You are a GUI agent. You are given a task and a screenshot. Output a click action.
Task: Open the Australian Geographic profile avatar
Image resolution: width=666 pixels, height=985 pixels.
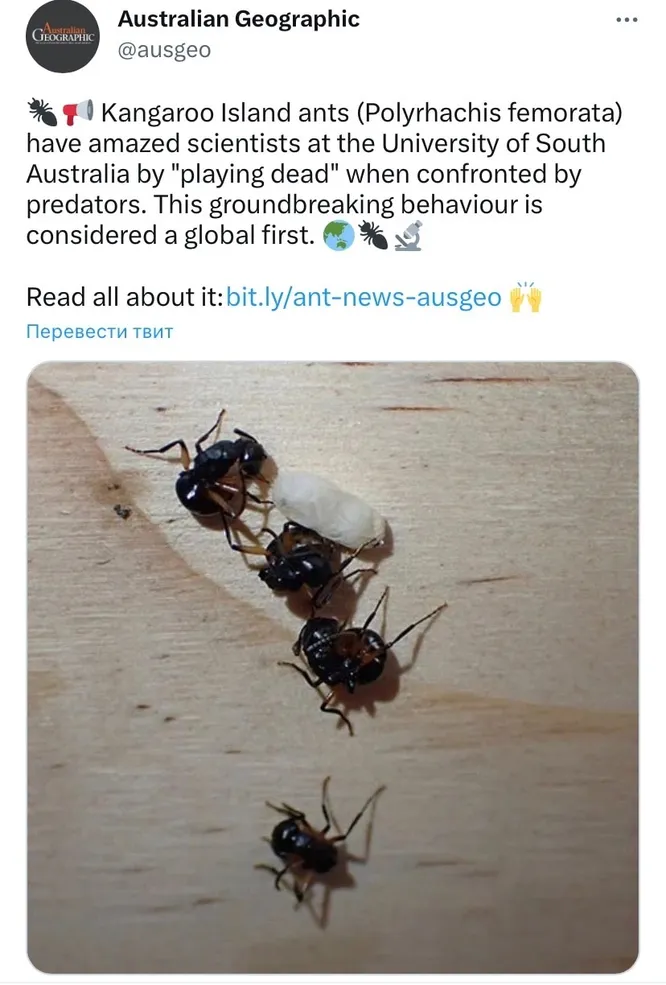coord(62,36)
